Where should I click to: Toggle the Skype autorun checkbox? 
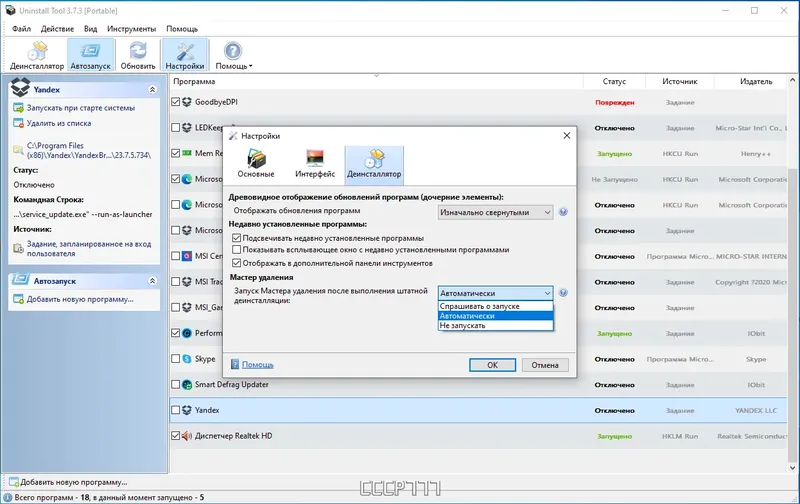point(176,359)
